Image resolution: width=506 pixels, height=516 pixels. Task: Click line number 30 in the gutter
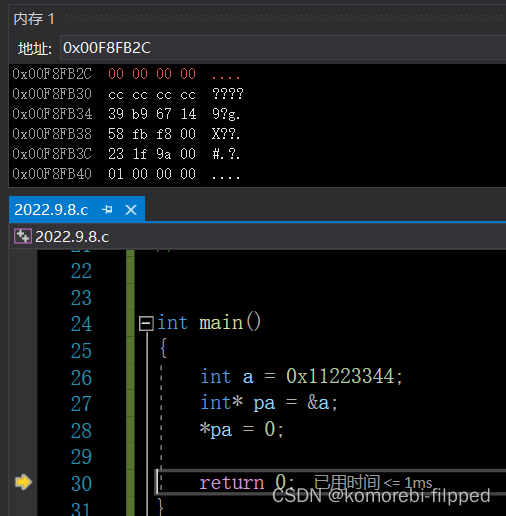click(81, 483)
